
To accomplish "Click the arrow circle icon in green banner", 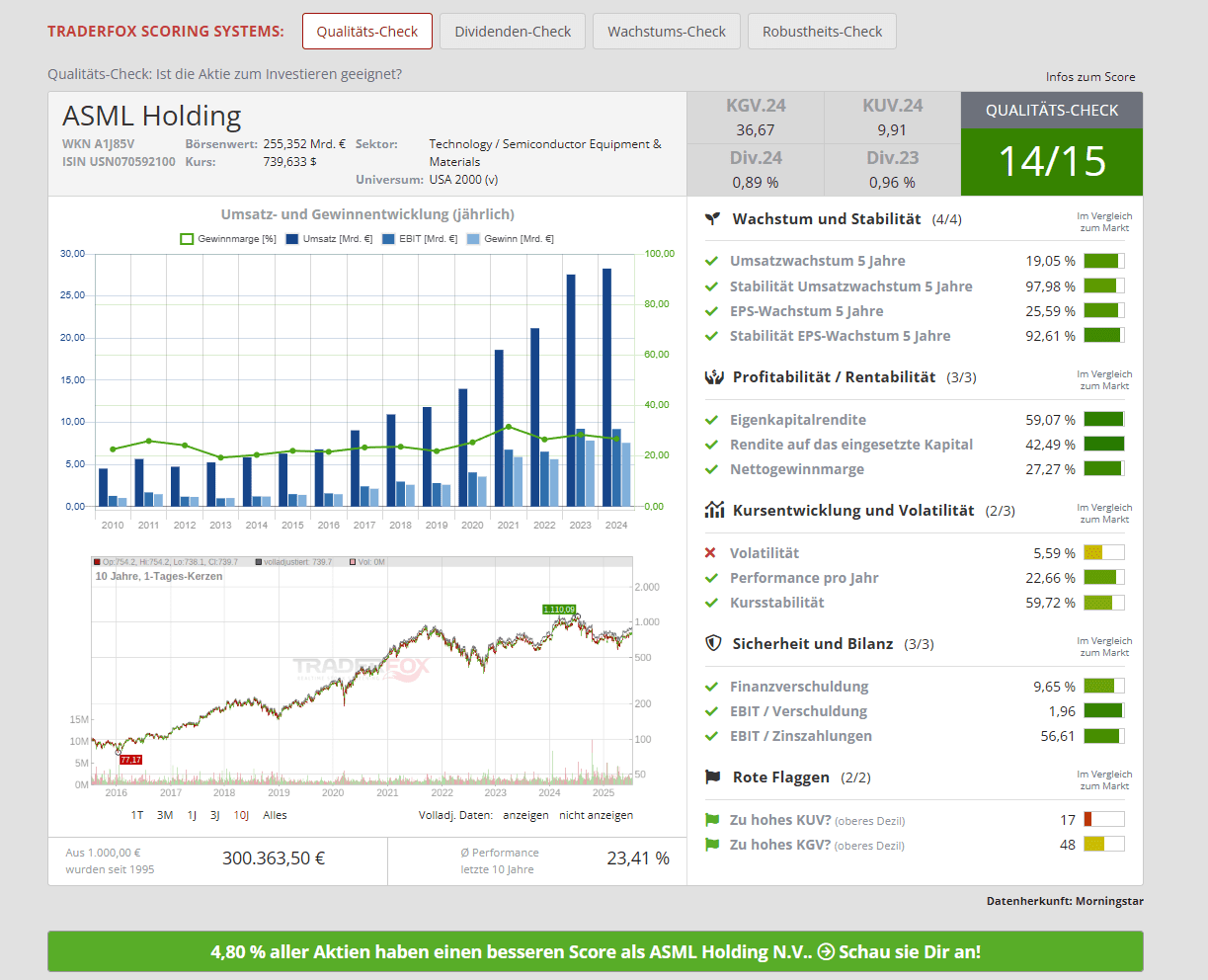I will coord(826,952).
